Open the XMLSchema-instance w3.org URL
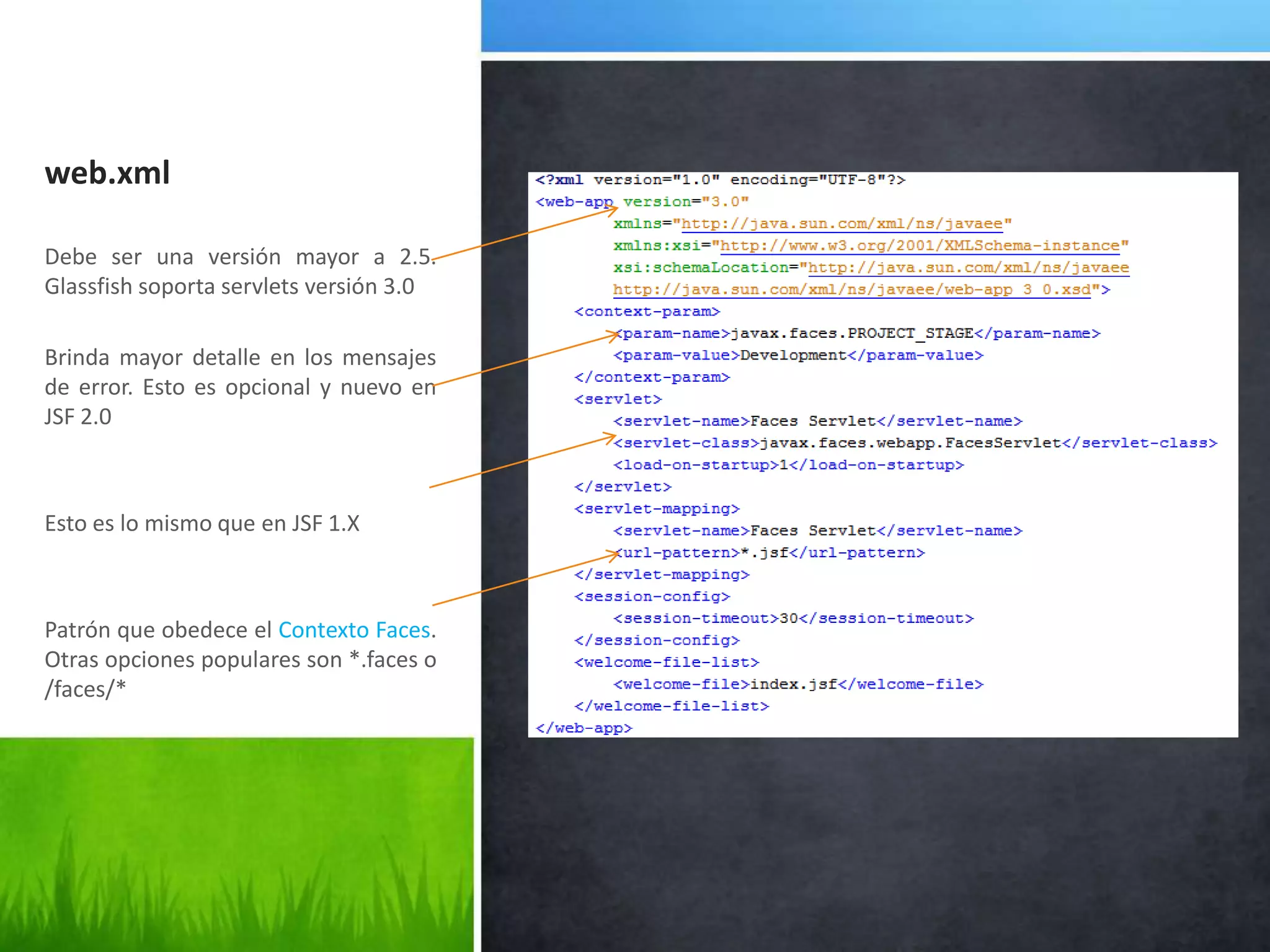 920,246
